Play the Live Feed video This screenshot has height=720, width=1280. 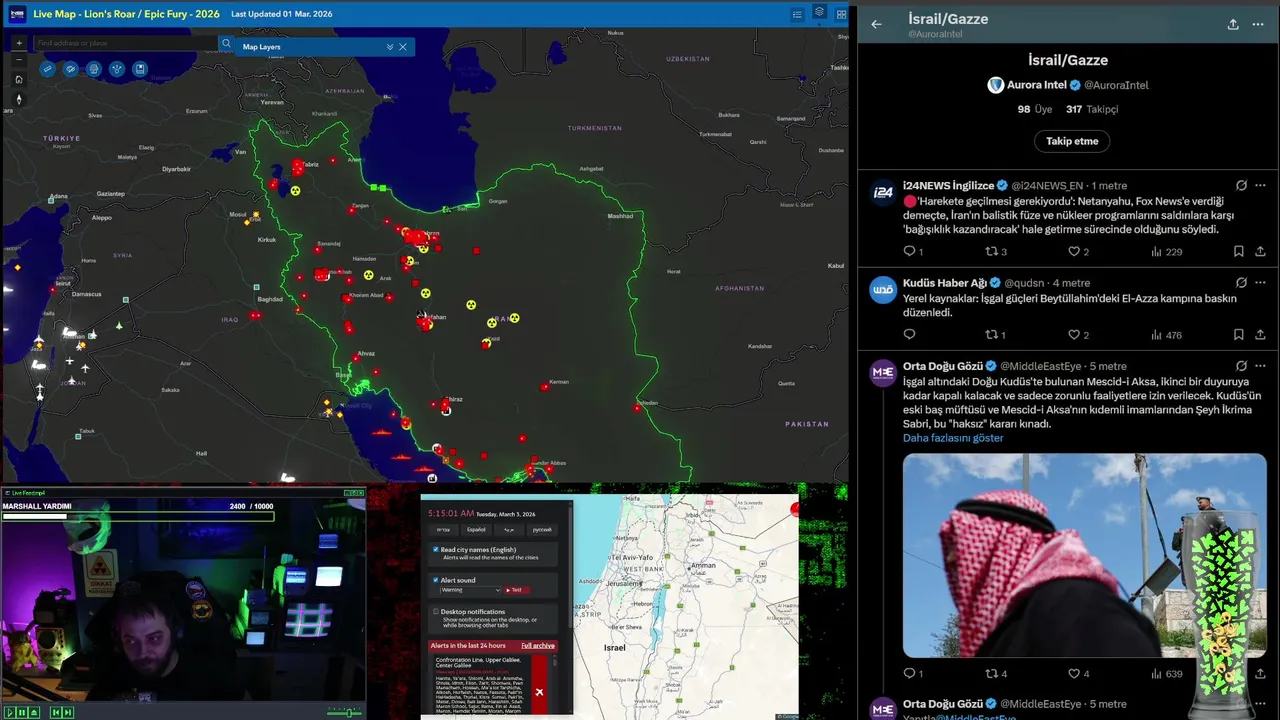(10, 712)
